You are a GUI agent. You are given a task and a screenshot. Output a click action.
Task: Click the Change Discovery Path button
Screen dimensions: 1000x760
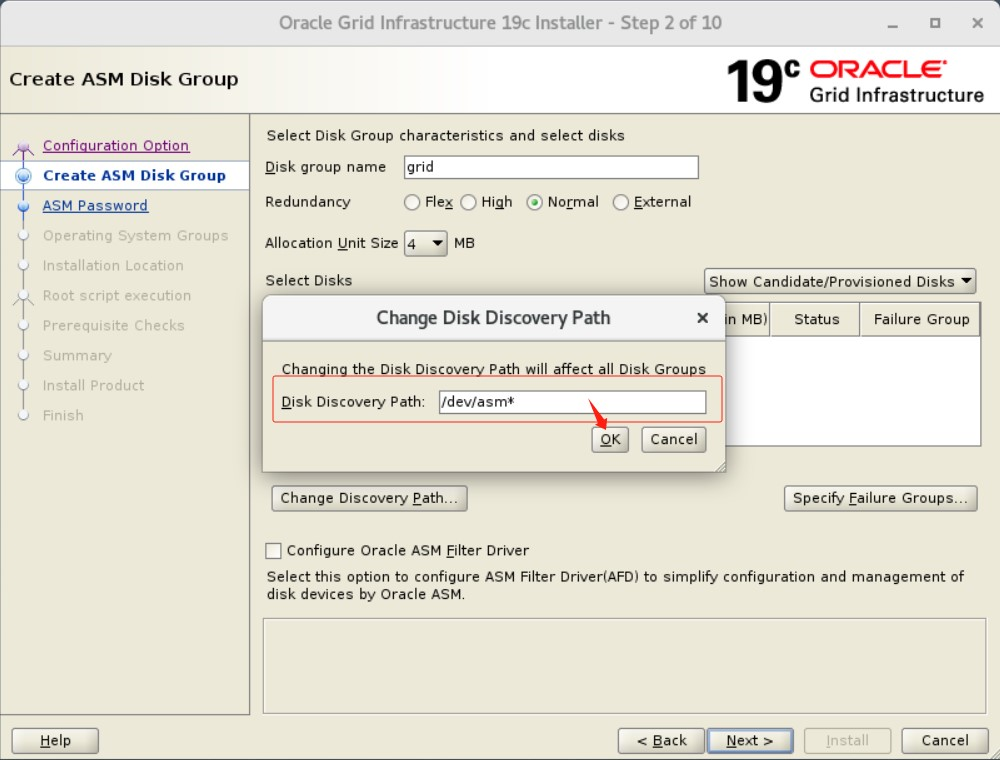pos(369,498)
